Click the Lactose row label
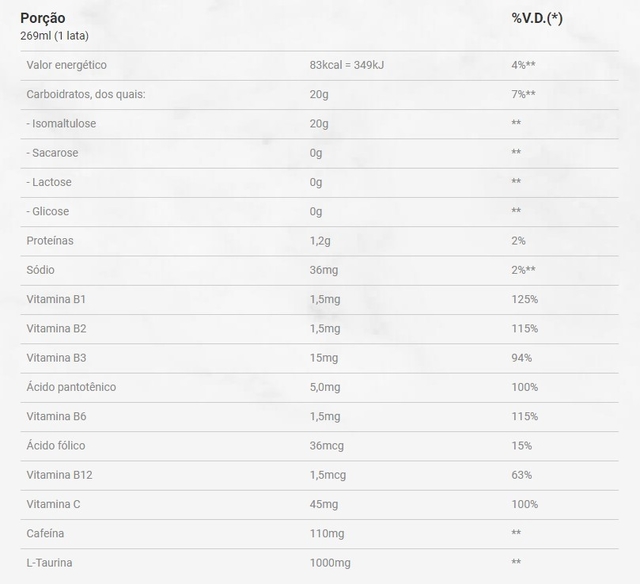Image resolution: width=640 pixels, height=584 pixels. [49, 182]
